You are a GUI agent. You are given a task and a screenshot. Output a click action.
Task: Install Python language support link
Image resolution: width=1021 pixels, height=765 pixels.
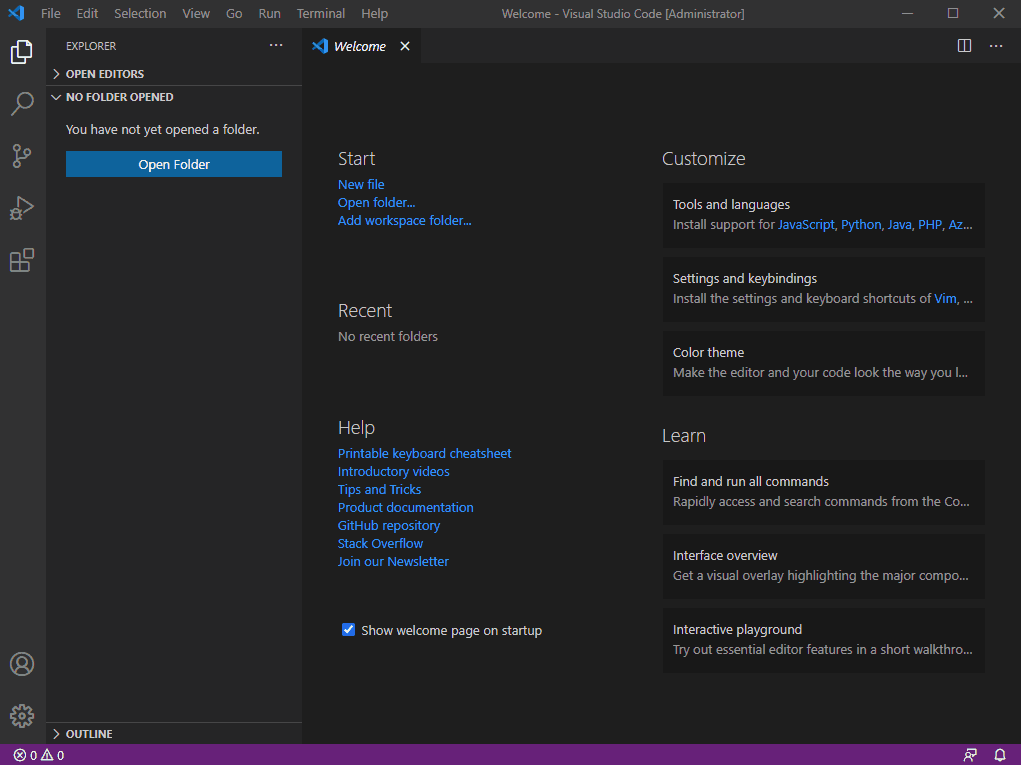(861, 225)
